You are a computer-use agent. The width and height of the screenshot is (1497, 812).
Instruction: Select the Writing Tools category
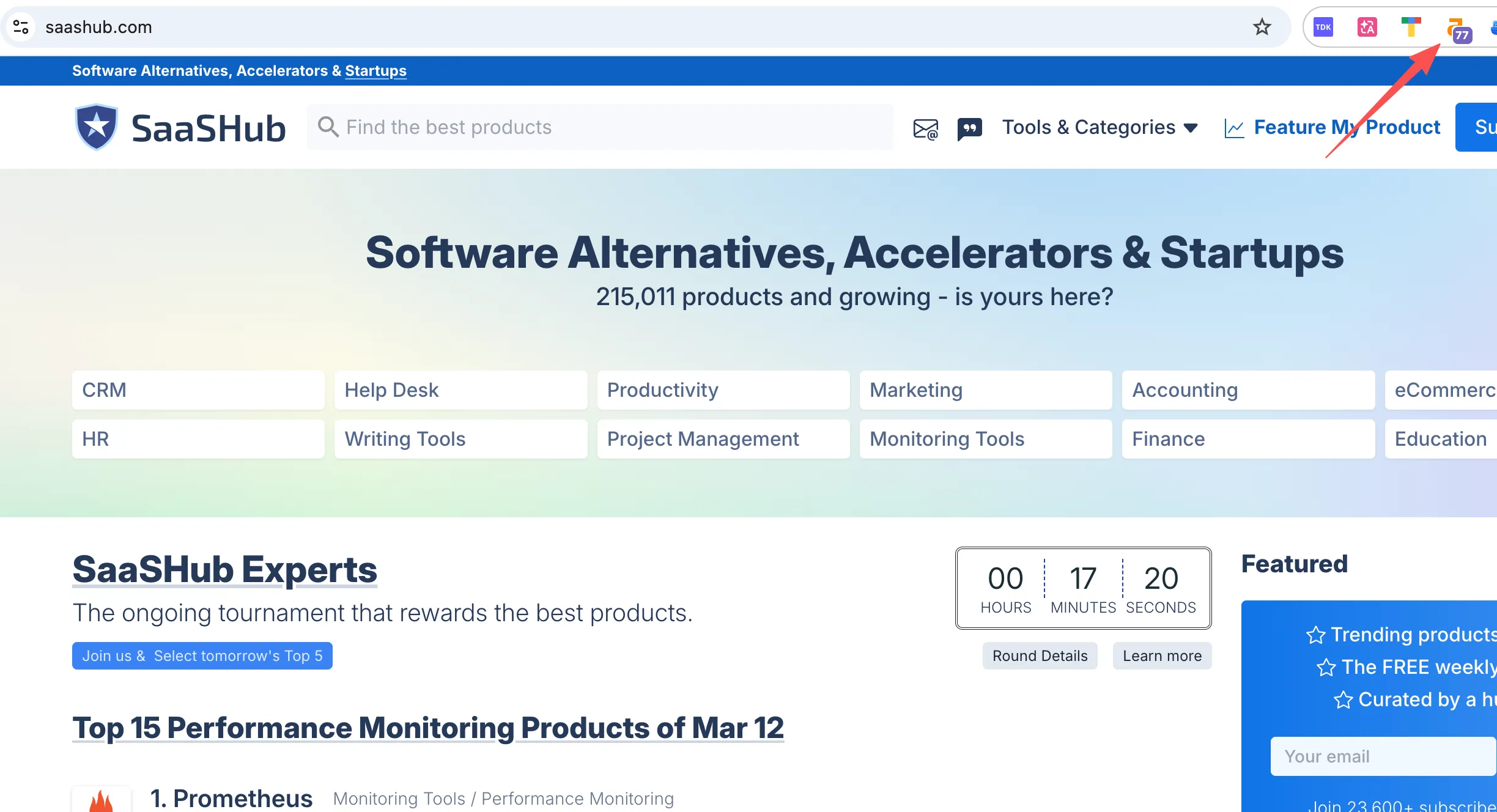pos(460,439)
